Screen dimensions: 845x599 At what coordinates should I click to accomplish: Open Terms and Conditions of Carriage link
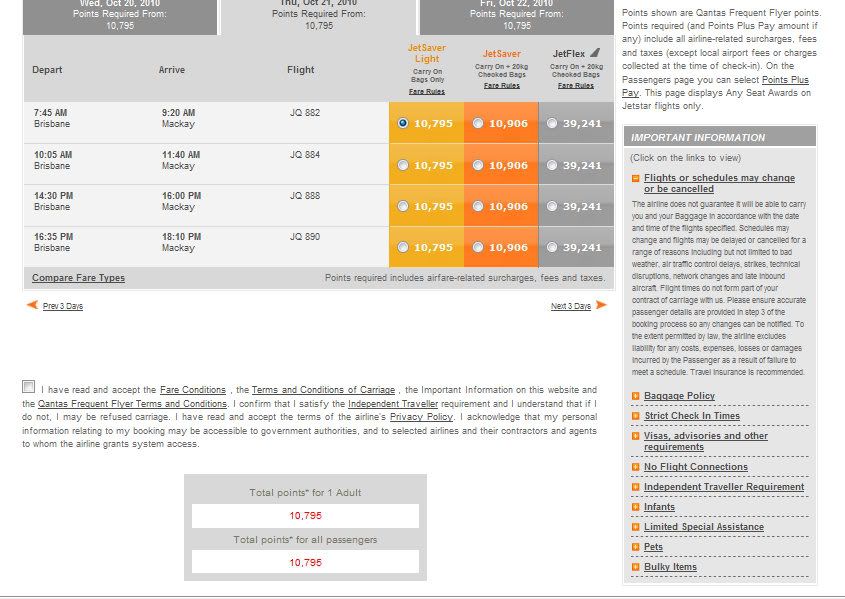tap(323, 389)
